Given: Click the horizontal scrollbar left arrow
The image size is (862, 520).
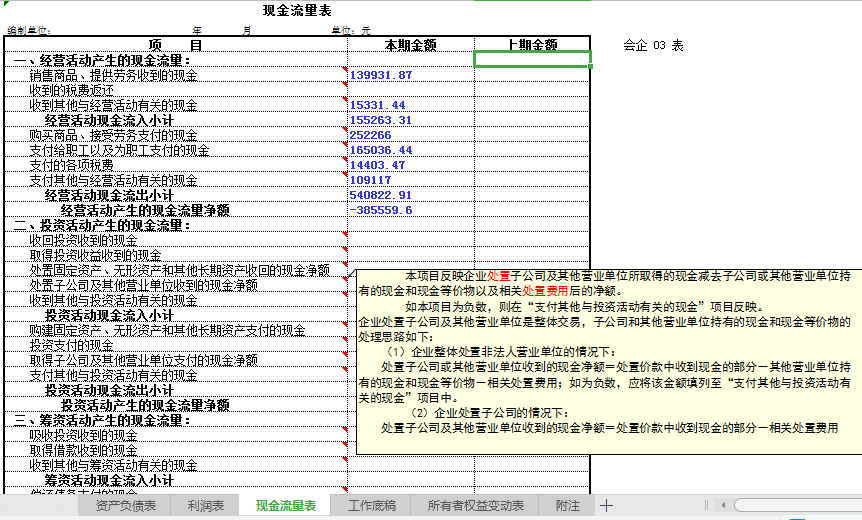Looking at the screenshot, I should point(723,505).
